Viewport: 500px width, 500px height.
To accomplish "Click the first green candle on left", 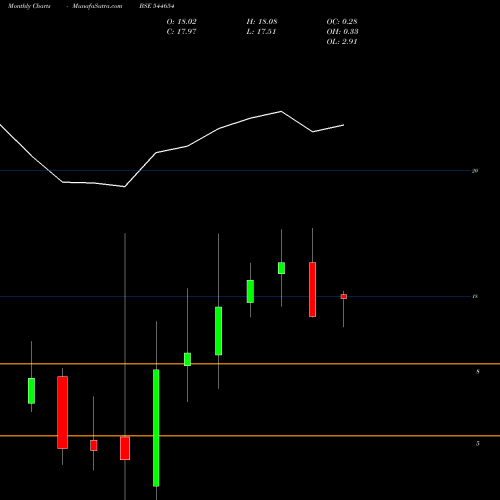I will [31, 391].
